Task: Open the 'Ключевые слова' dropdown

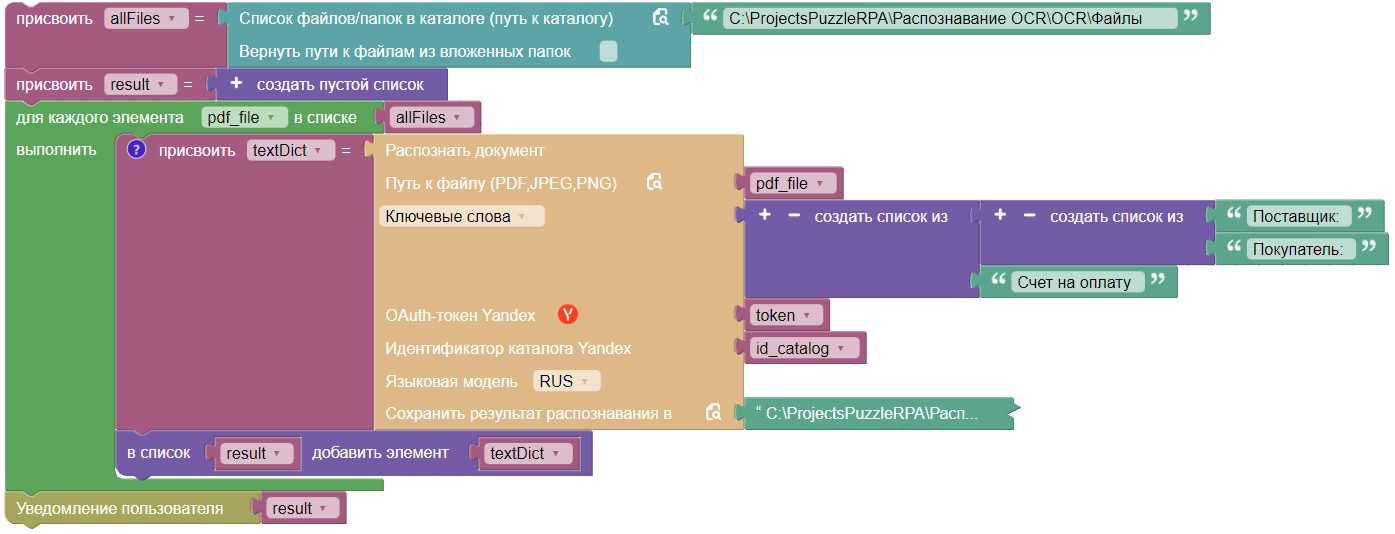Action: [x=462, y=216]
